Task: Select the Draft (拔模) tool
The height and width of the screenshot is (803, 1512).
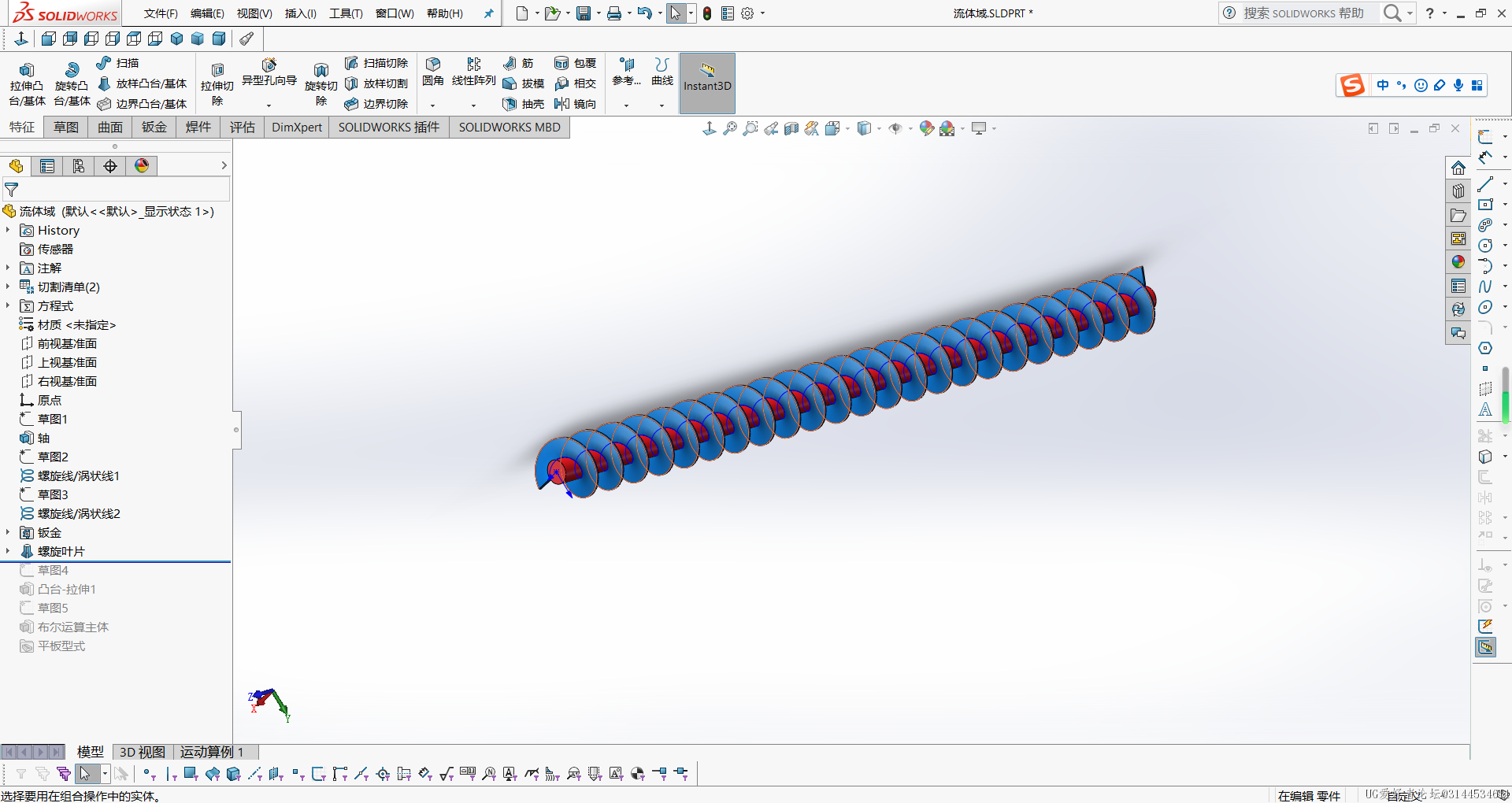Action: pyautogui.click(x=524, y=83)
